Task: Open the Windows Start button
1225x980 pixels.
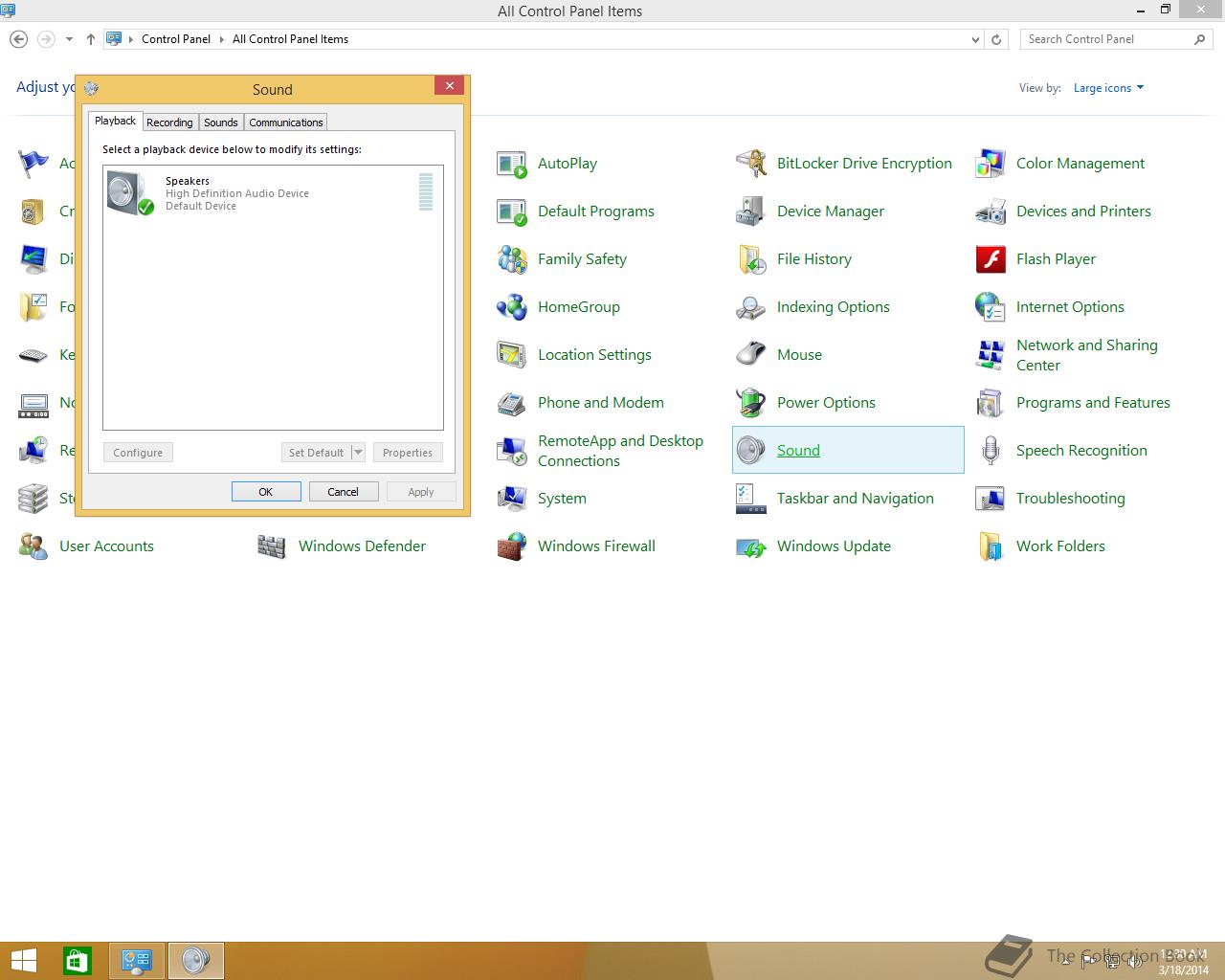Action: (x=23, y=961)
